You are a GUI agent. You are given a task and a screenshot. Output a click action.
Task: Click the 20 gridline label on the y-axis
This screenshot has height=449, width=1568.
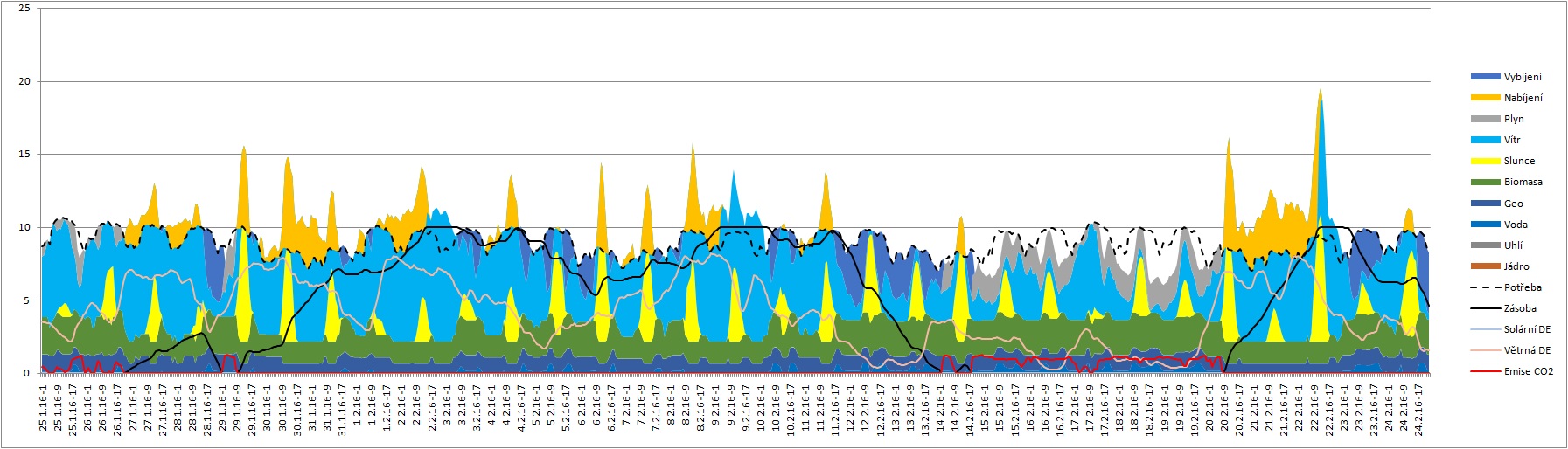[24, 81]
